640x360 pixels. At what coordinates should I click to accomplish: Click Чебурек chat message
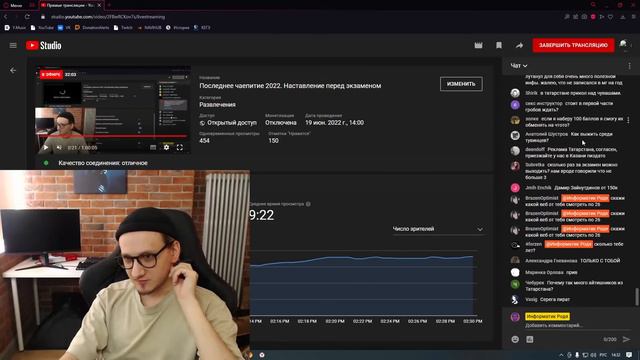coord(573,286)
